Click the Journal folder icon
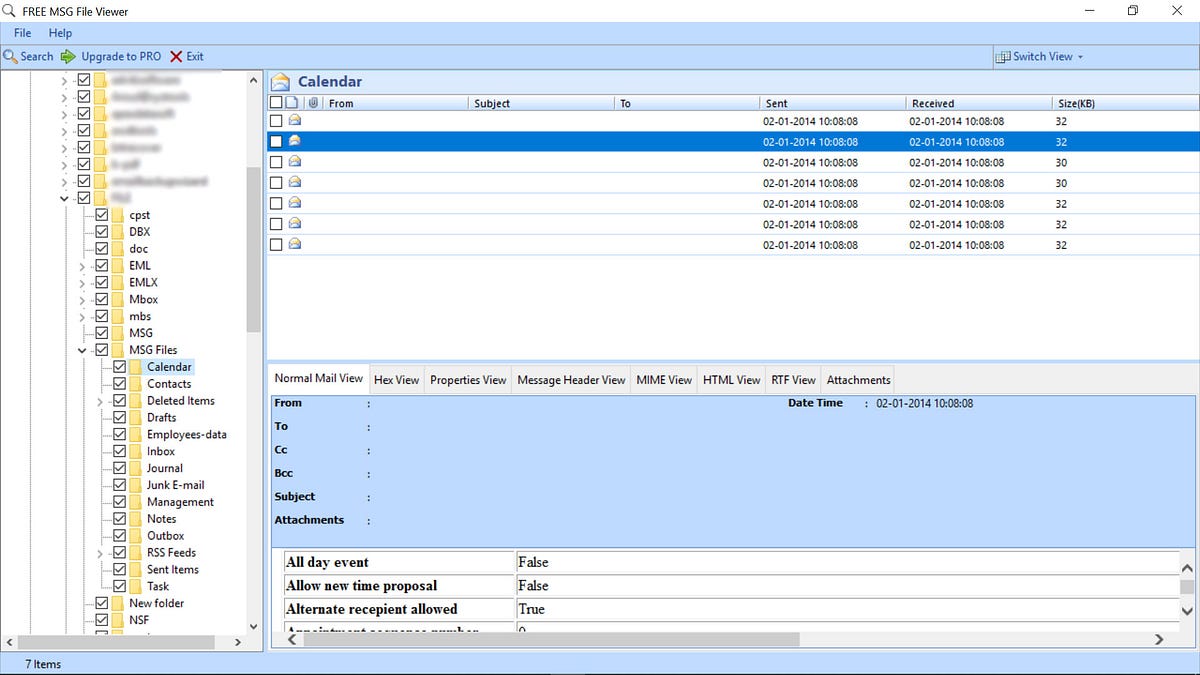 pyautogui.click(x=137, y=468)
